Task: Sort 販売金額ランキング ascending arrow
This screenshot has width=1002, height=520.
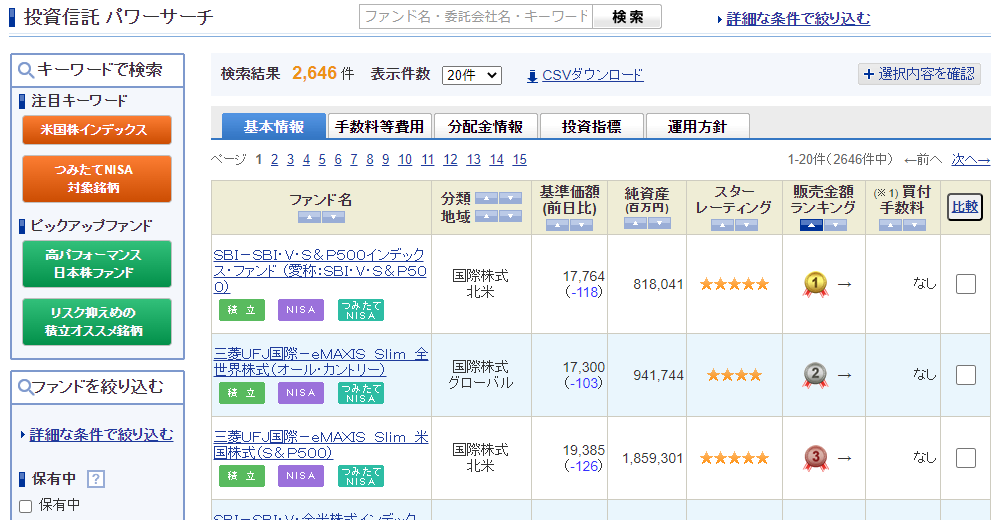Action: click(x=811, y=225)
